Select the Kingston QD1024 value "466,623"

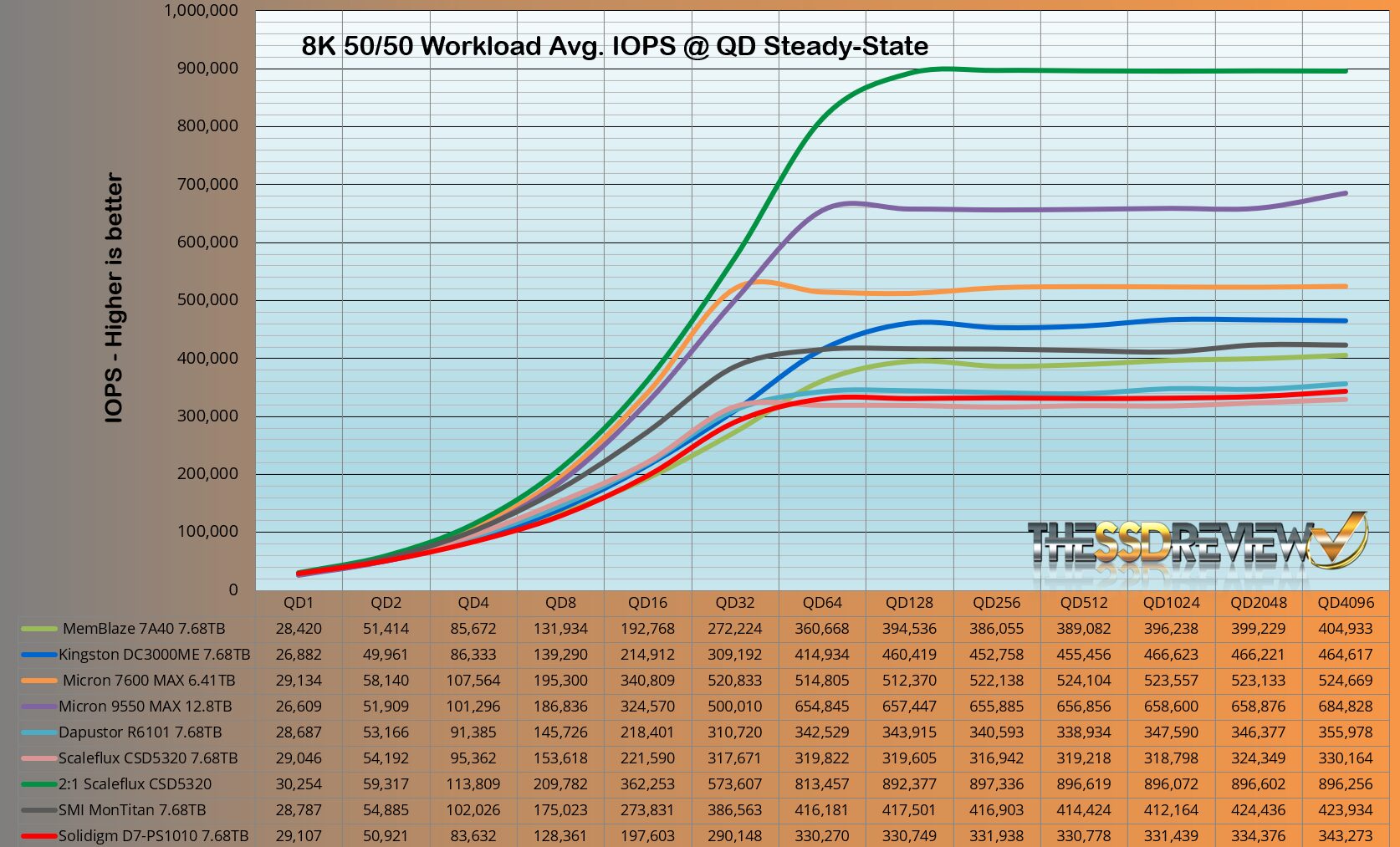[1171, 655]
